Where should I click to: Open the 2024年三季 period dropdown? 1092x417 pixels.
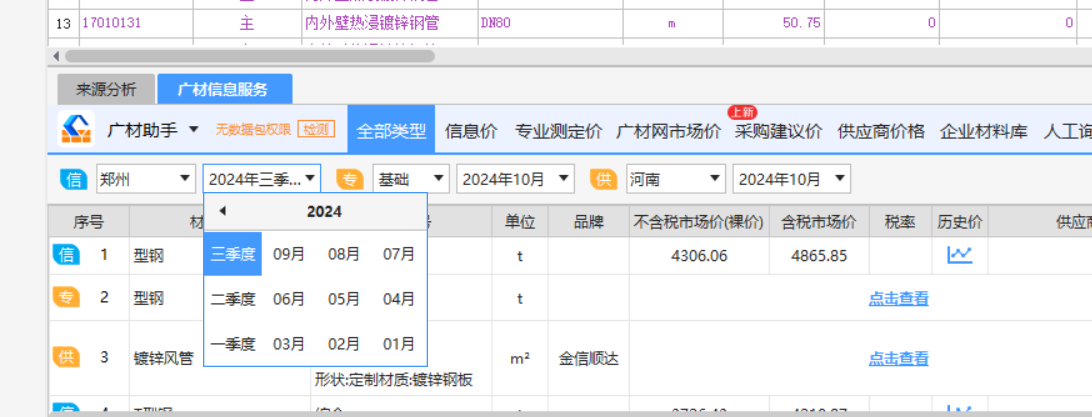pos(262,179)
